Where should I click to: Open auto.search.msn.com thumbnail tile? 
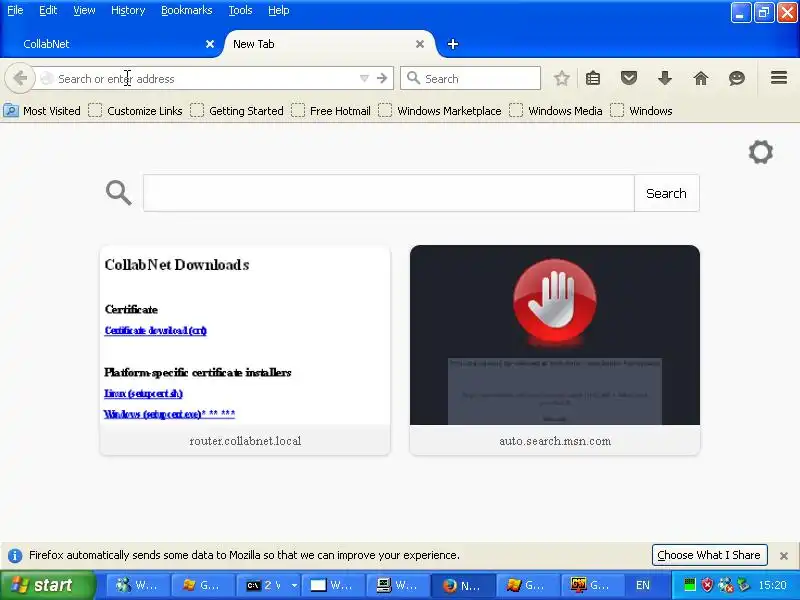point(555,350)
